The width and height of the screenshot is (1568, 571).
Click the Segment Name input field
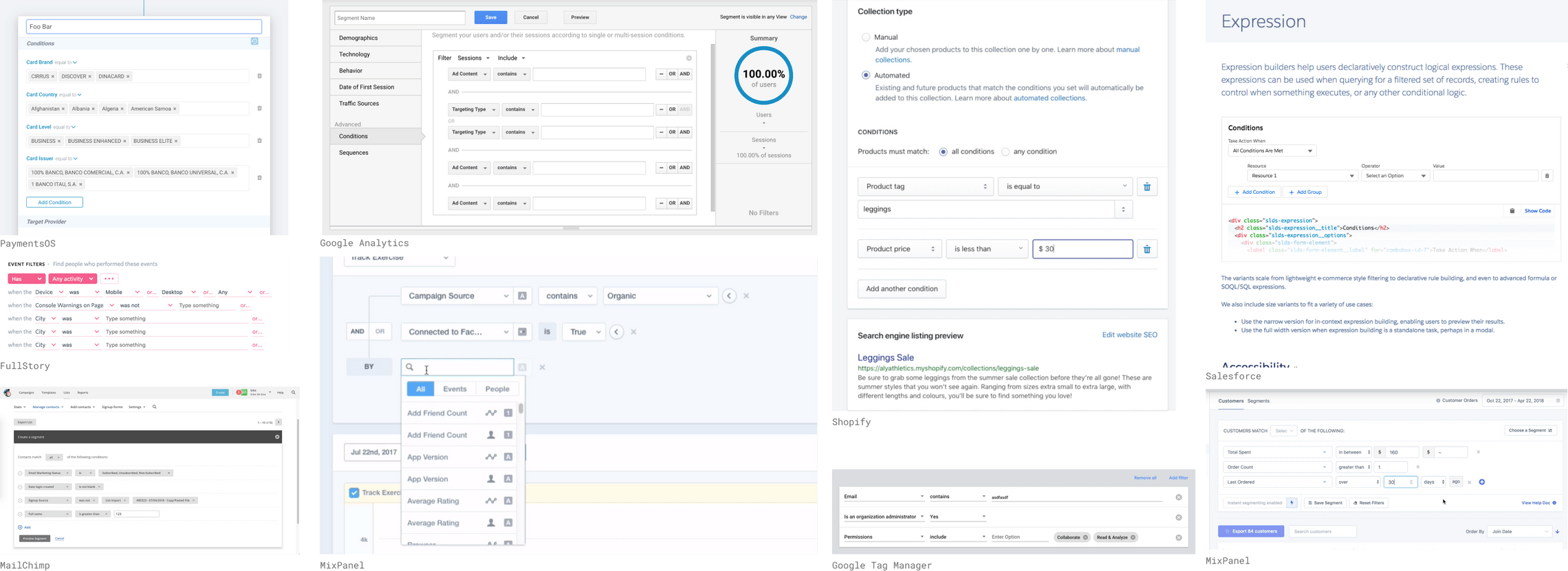point(400,18)
